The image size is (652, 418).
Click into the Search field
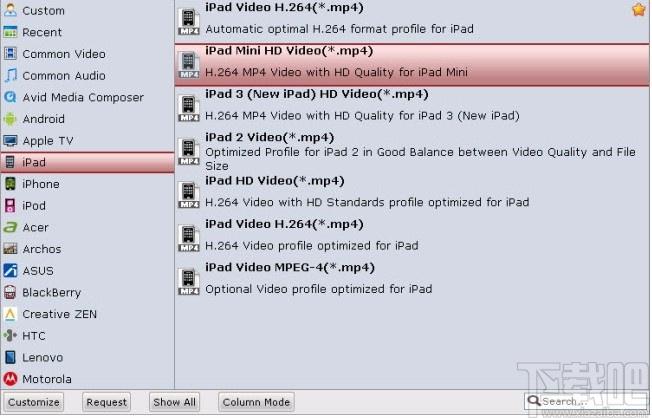(x=585, y=401)
